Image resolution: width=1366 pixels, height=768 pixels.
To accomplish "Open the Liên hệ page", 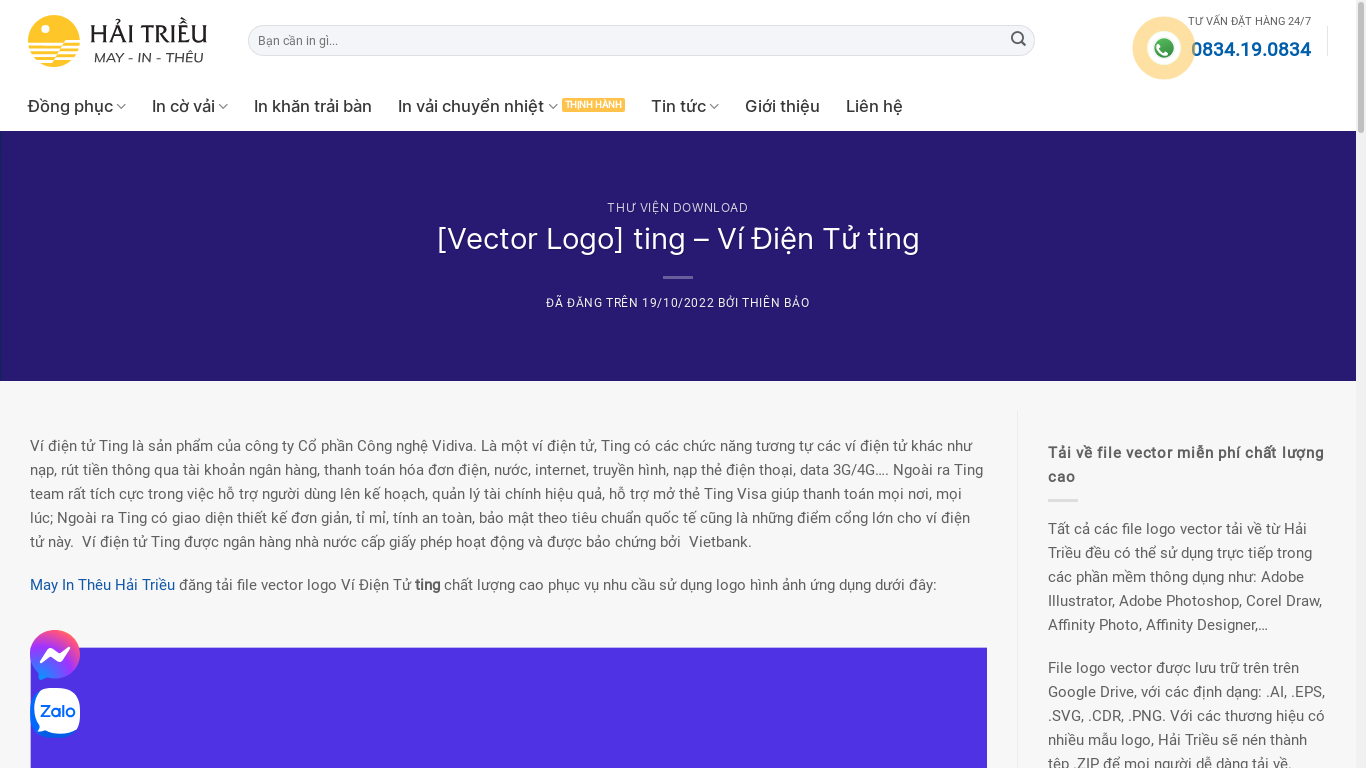I will 874,106.
